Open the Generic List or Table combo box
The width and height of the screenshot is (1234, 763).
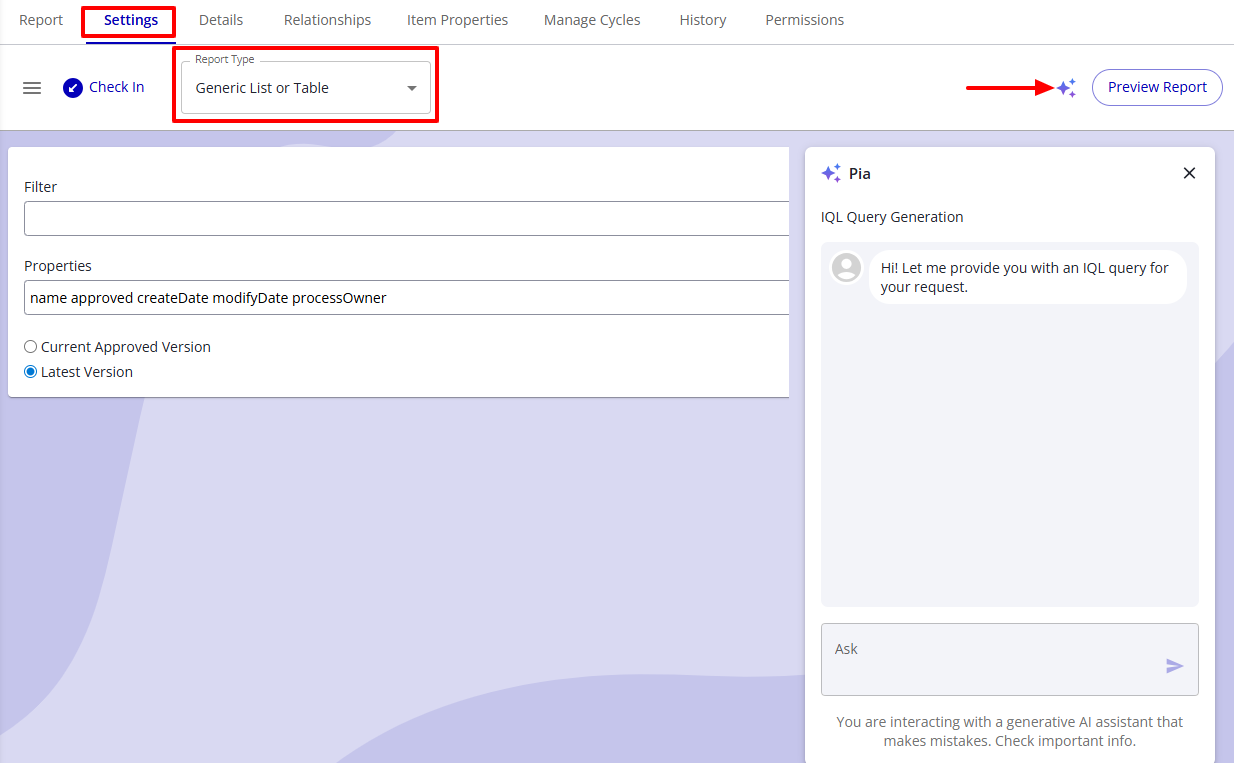pyautogui.click(x=295, y=88)
